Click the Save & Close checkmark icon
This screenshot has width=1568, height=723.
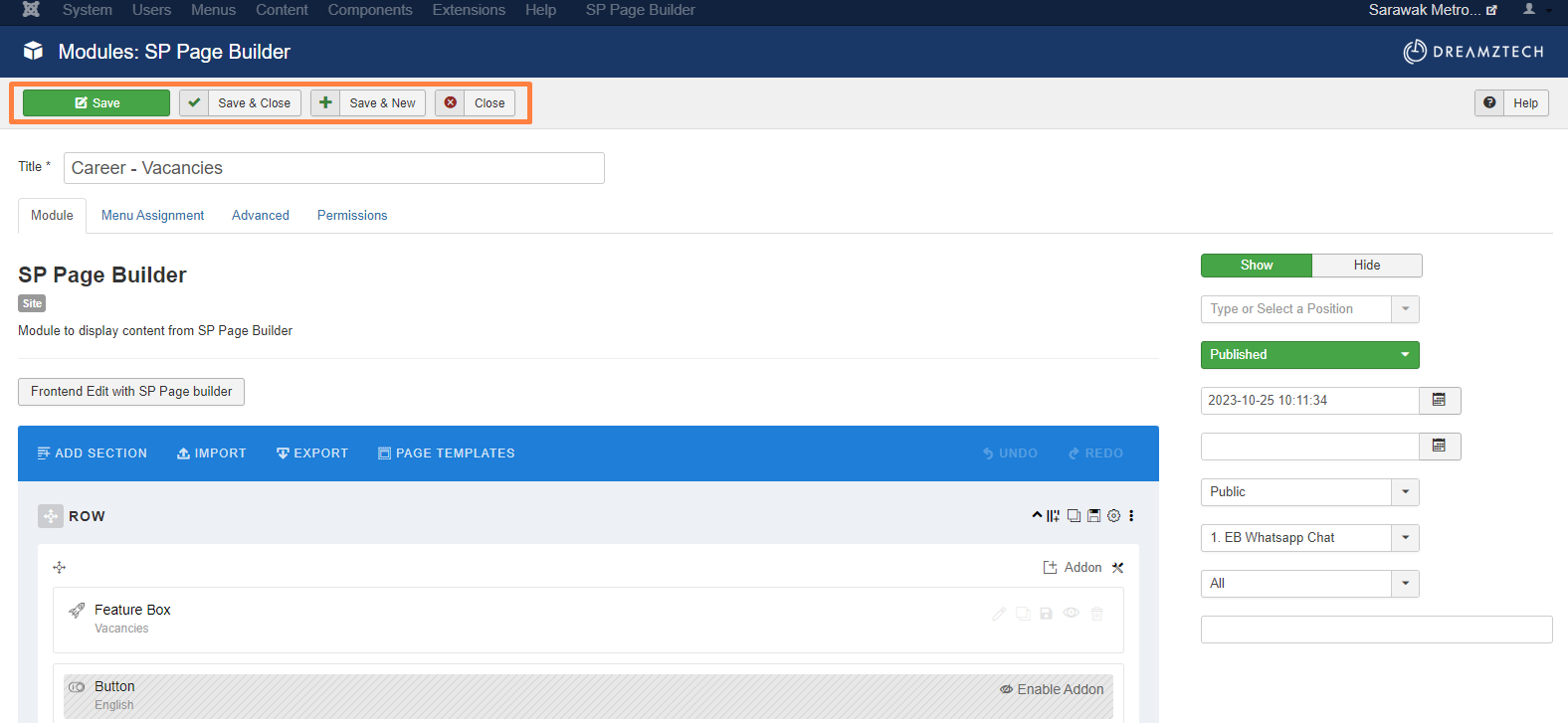(194, 102)
